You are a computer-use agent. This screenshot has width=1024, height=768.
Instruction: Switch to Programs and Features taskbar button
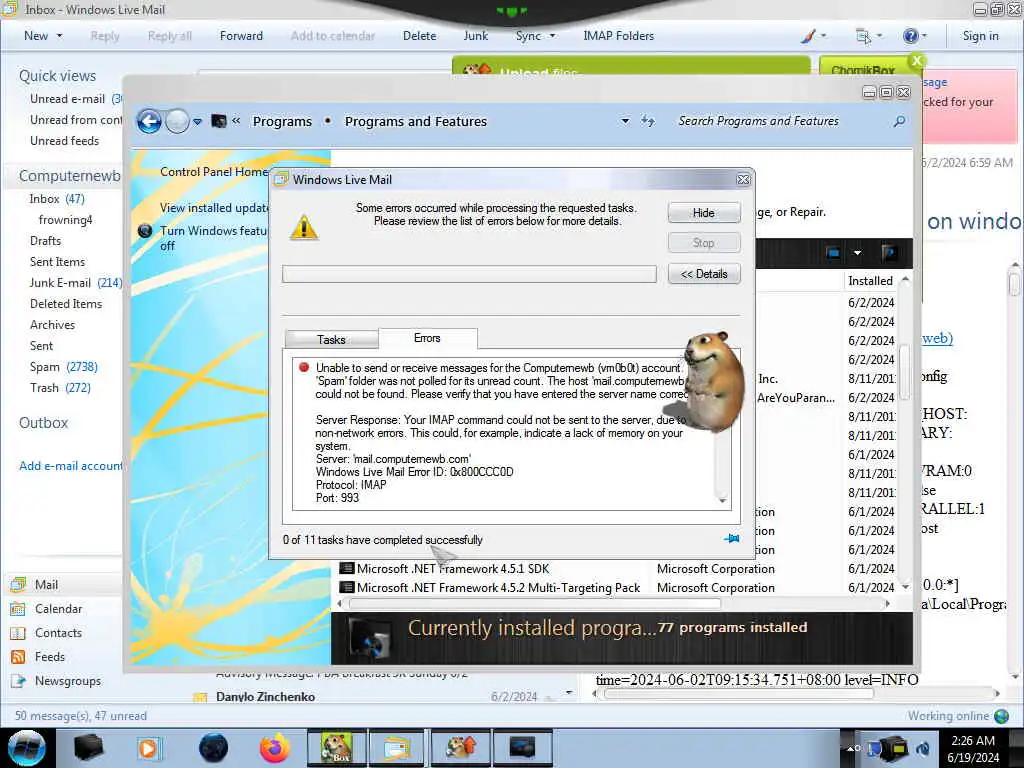pos(522,748)
